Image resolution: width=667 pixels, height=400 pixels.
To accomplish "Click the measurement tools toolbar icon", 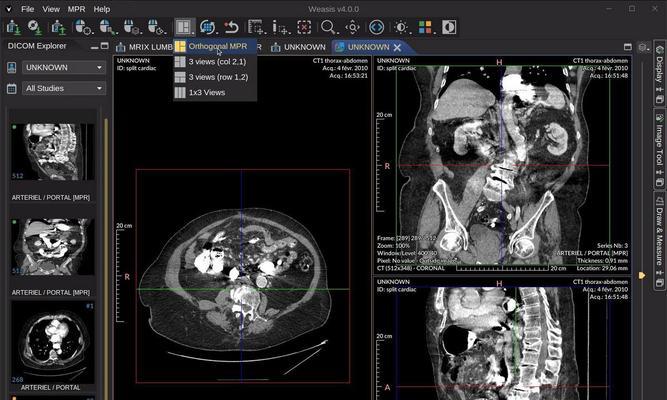I will [257, 27].
